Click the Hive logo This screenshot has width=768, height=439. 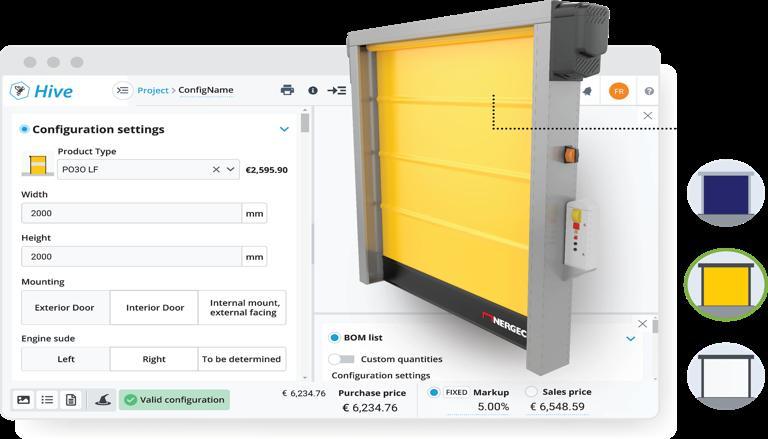41,91
